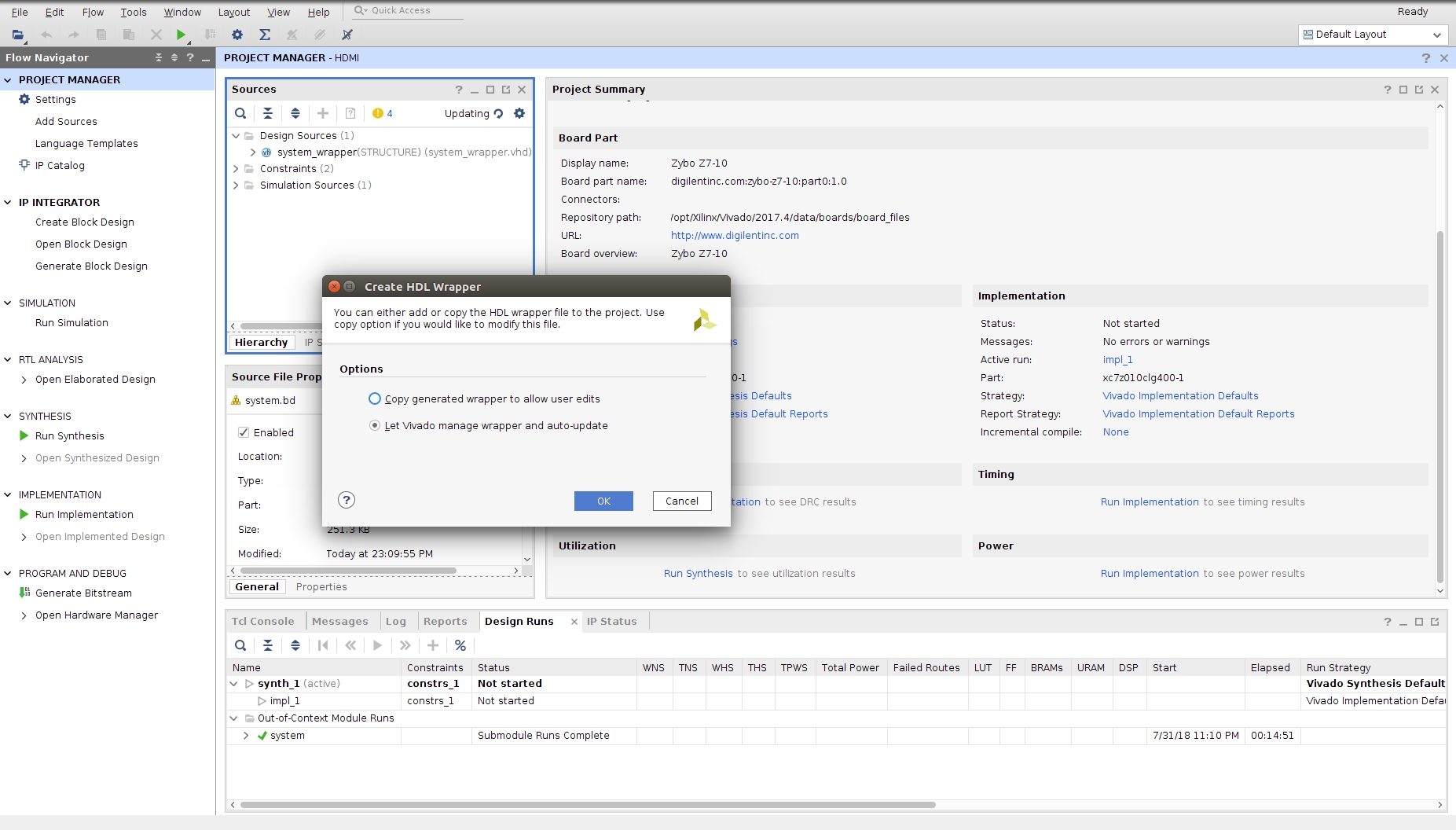Open Settings via toolbar gear icon
The width and height of the screenshot is (1456, 830).
(237, 35)
